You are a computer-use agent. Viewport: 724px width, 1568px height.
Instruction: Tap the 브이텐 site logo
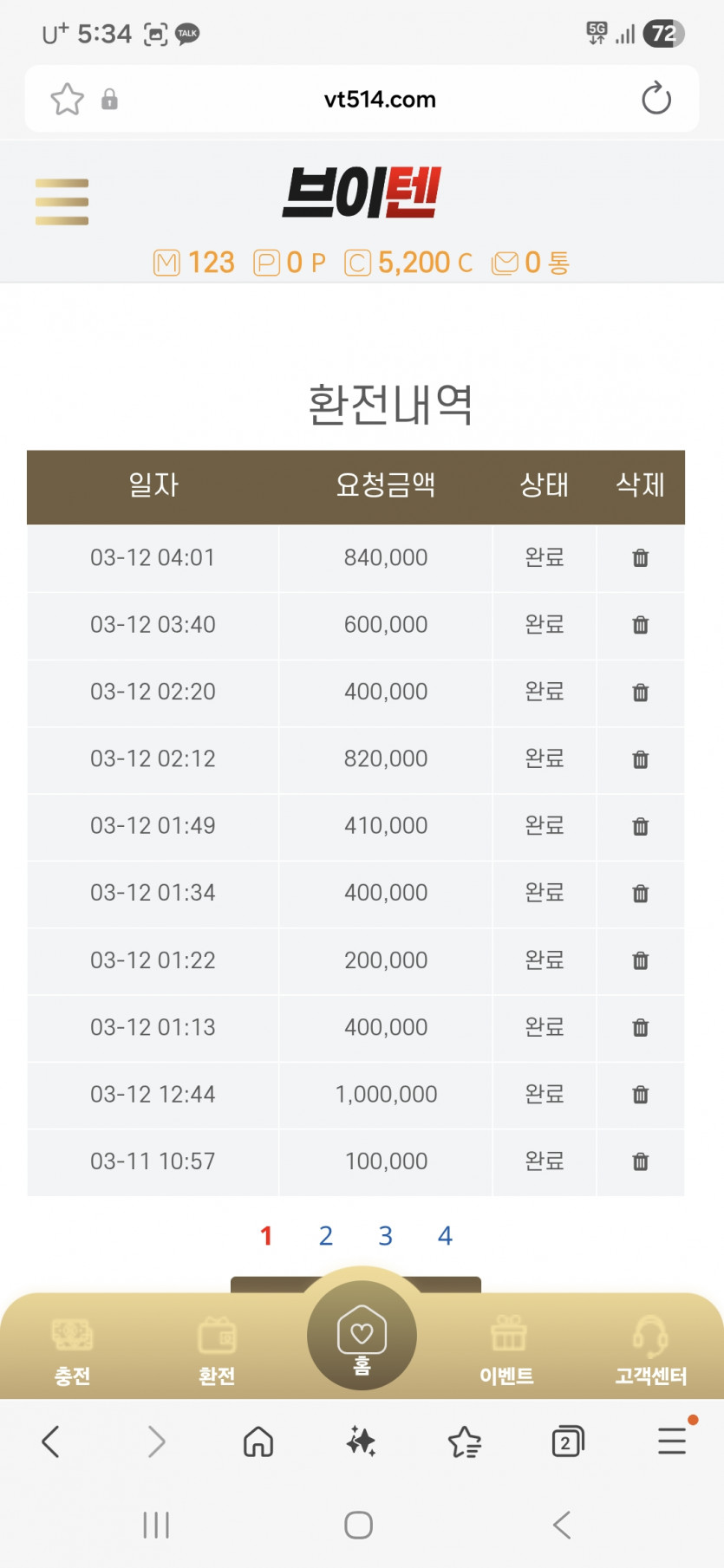pyautogui.click(x=362, y=192)
